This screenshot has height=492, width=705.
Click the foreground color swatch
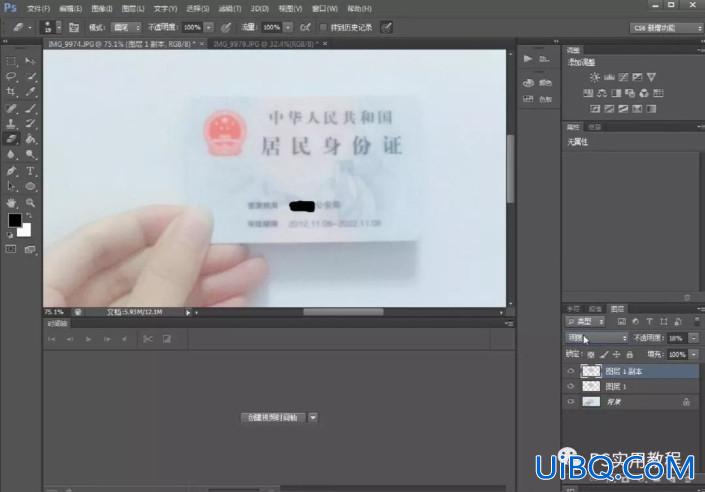[14, 220]
